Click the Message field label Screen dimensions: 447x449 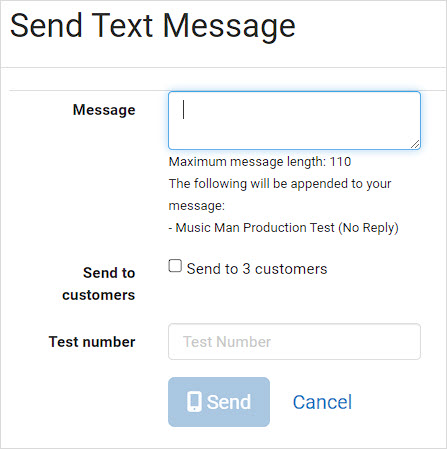[x=104, y=110]
